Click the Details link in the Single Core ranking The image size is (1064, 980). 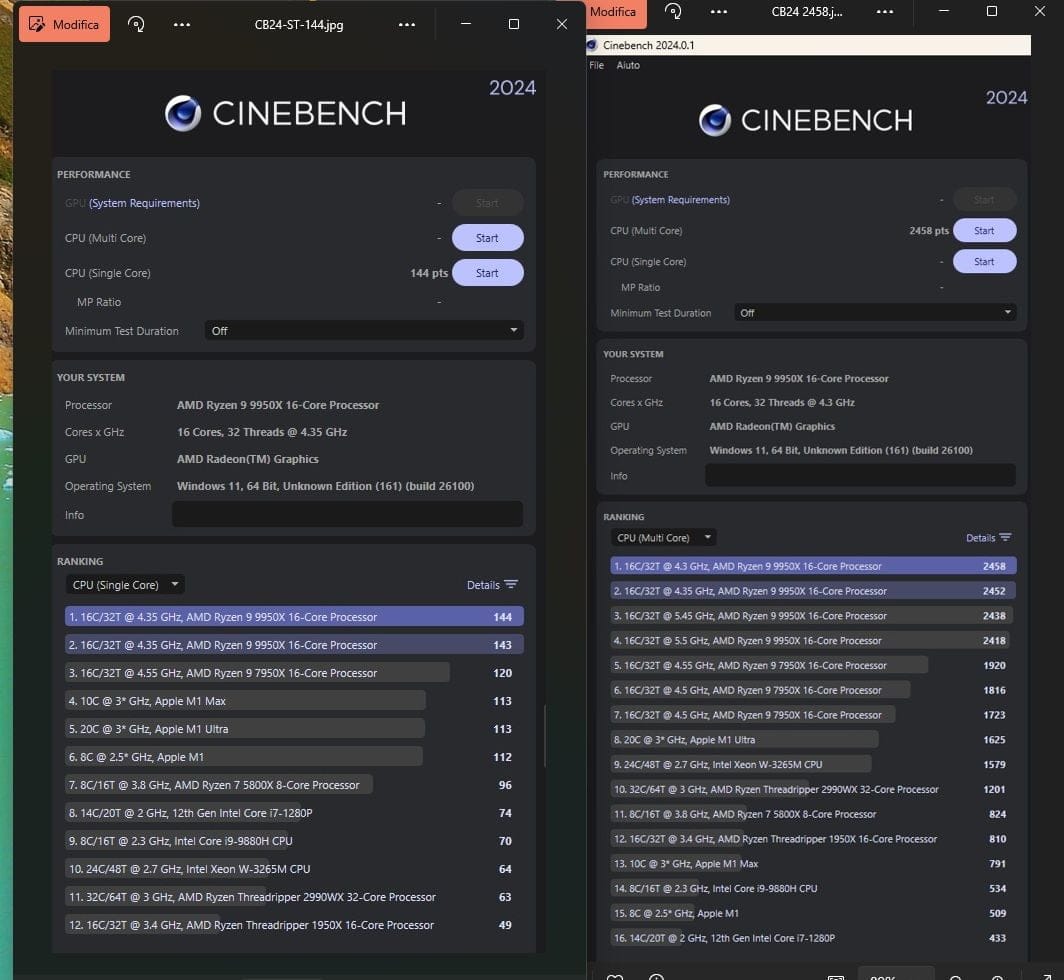483,585
